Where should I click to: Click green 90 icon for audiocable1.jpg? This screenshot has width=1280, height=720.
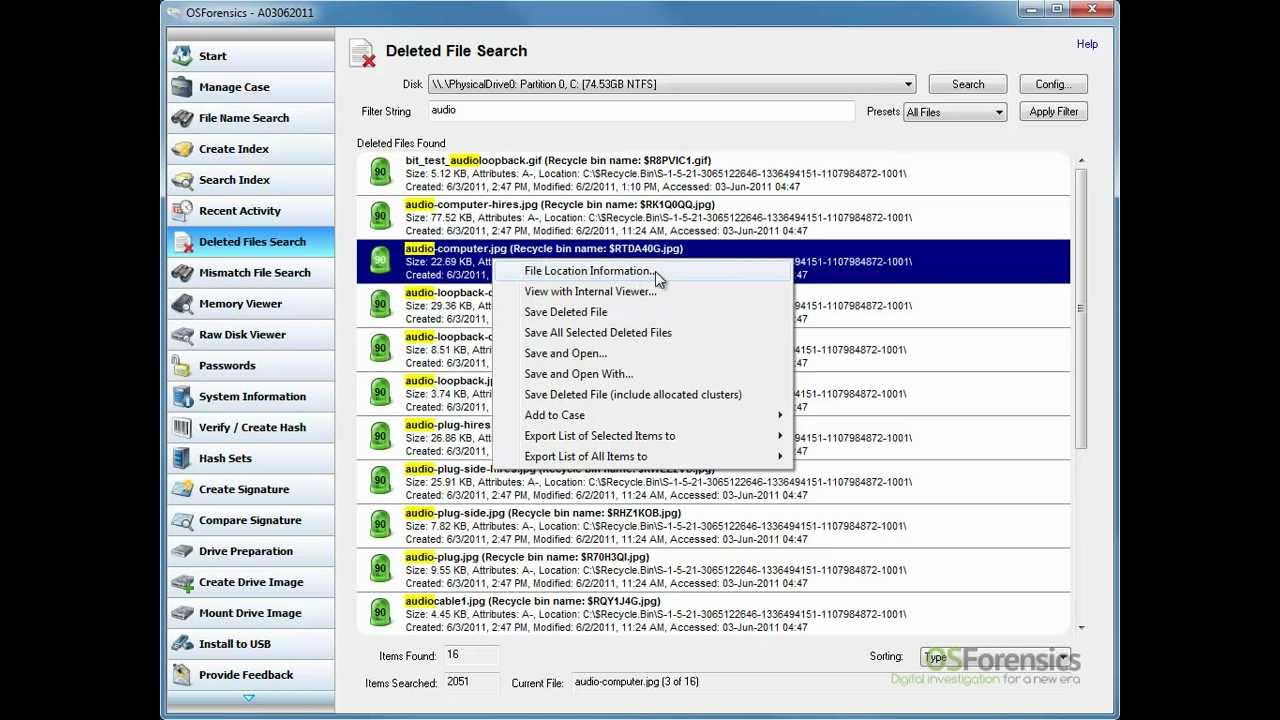click(380, 613)
